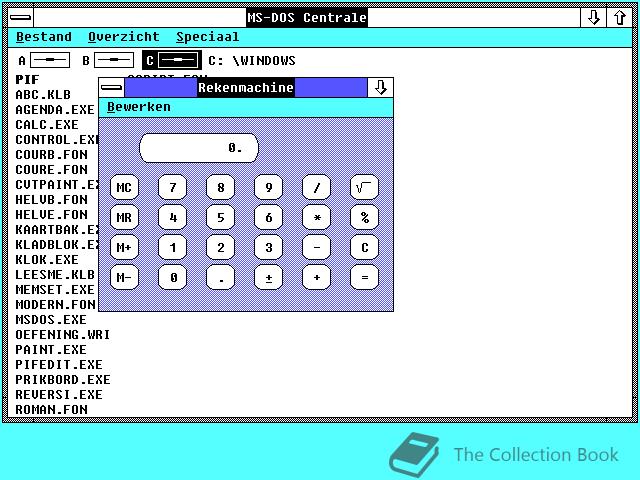Click calculator key 1
This screenshot has height=480, width=640.
pyautogui.click(x=173, y=247)
